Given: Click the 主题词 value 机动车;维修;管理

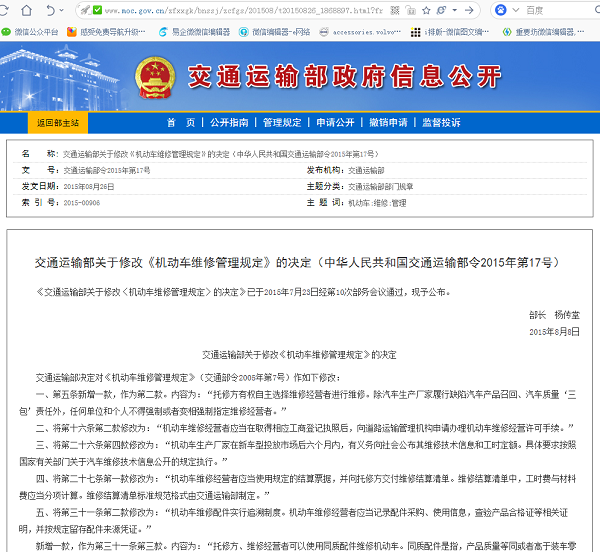Looking at the screenshot, I should (x=377, y=203).
